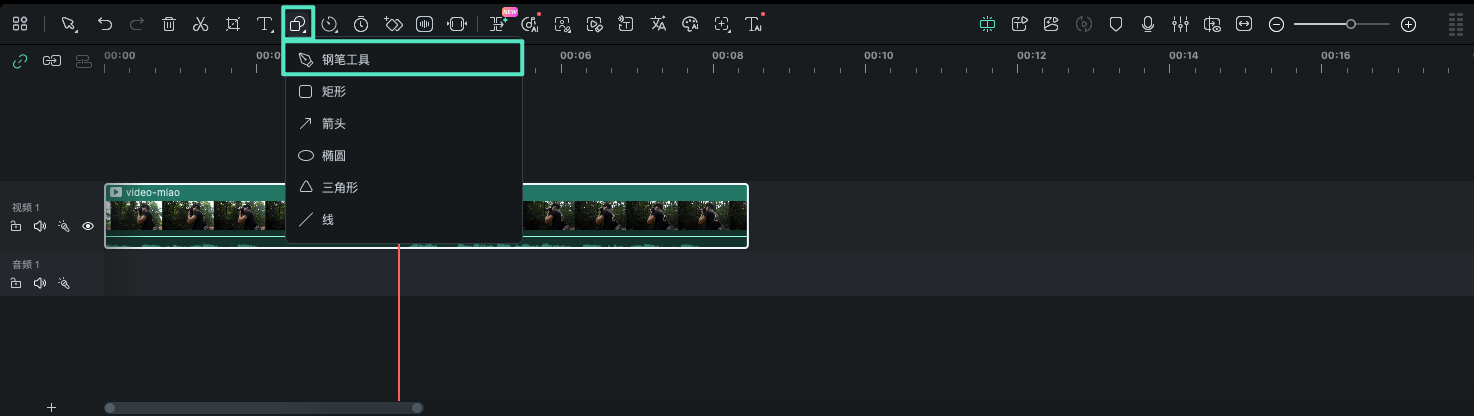
Task: Click the stopwatch duration icon
Action: click(x=361, y=24)
